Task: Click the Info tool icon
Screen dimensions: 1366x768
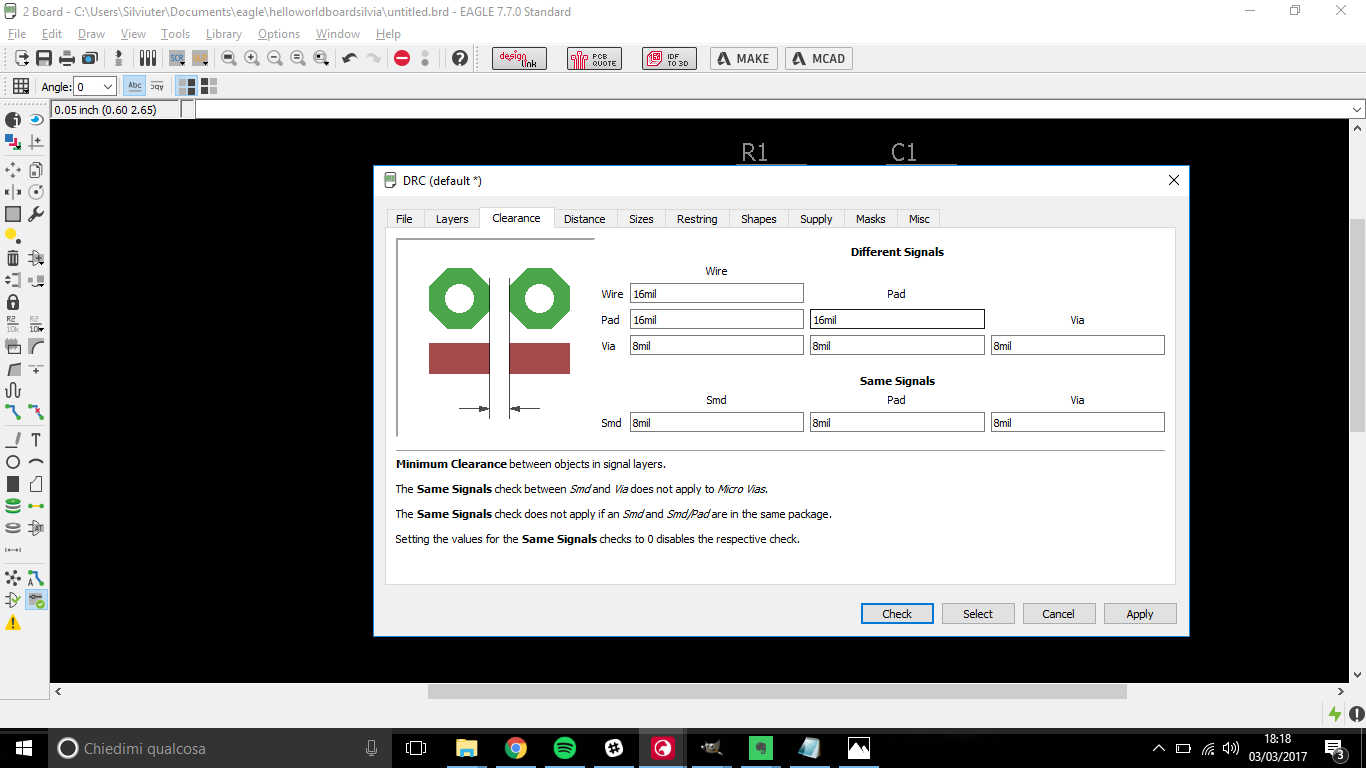Action: click(13, 119)
